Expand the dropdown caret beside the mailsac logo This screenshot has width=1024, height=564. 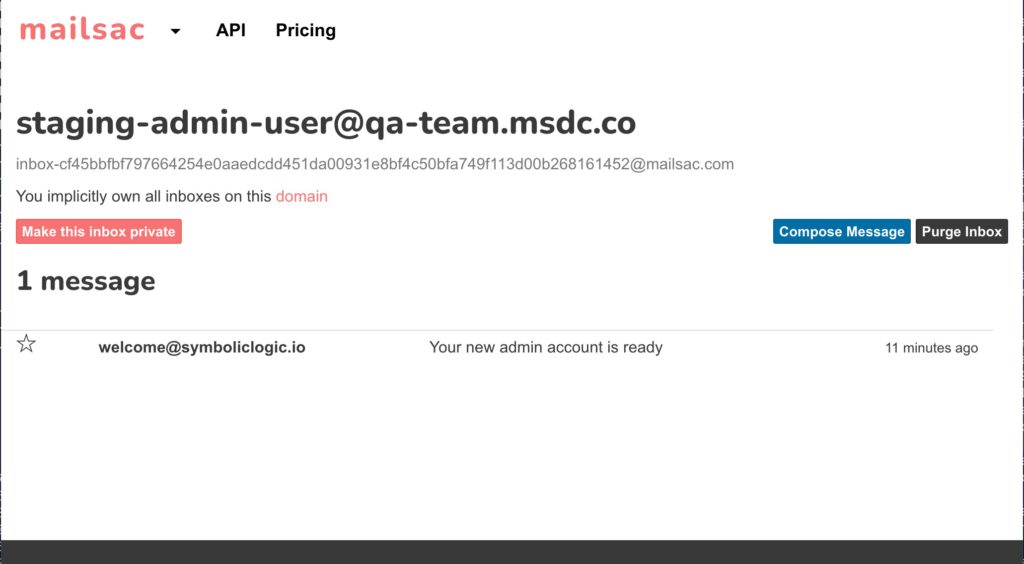[175, 31]
